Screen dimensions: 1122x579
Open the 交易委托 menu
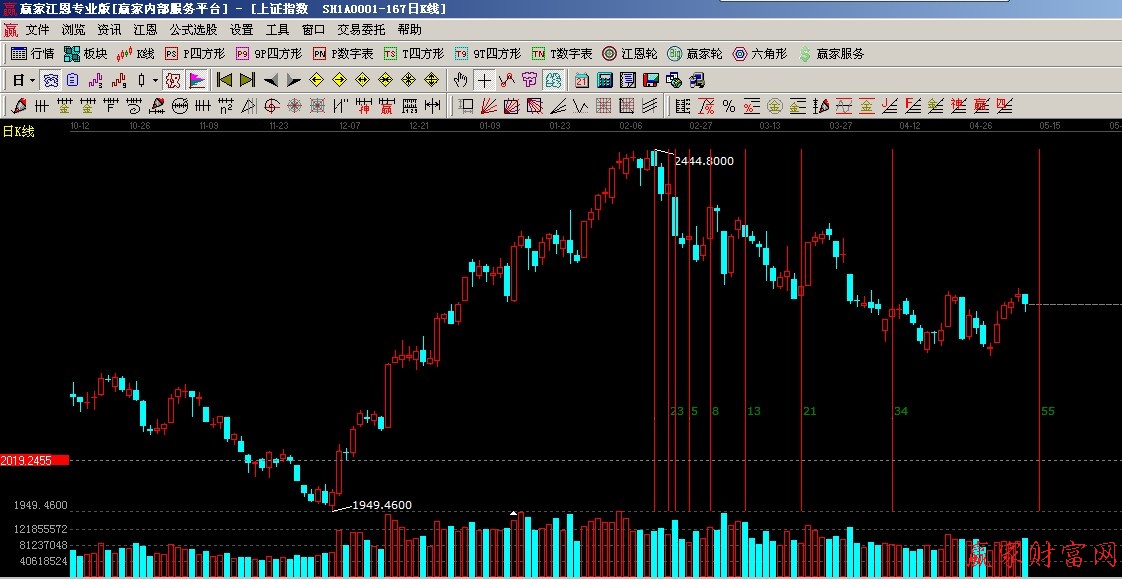(361, 30)
